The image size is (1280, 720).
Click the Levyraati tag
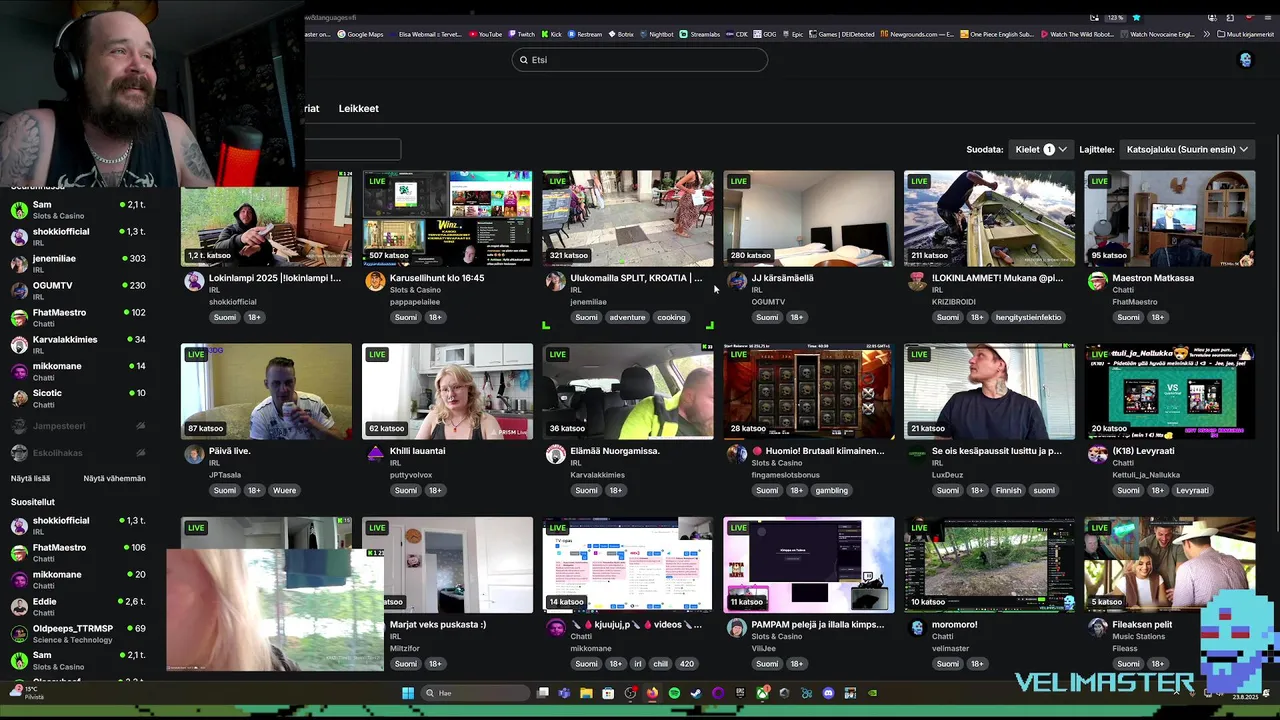1192,490
